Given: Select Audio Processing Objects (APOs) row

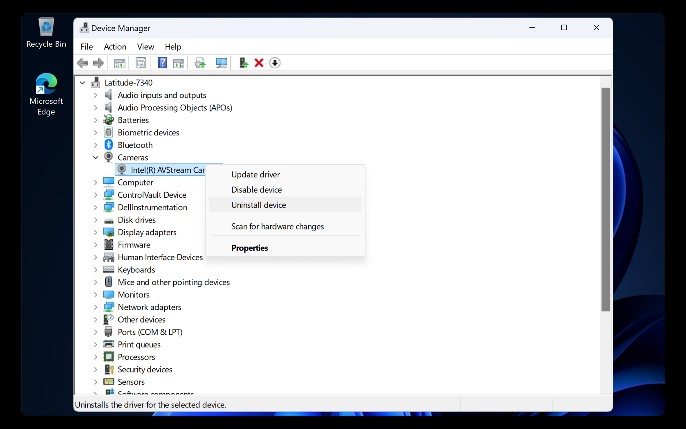Looking at the screenshot, I should click(x=175, y=108).
